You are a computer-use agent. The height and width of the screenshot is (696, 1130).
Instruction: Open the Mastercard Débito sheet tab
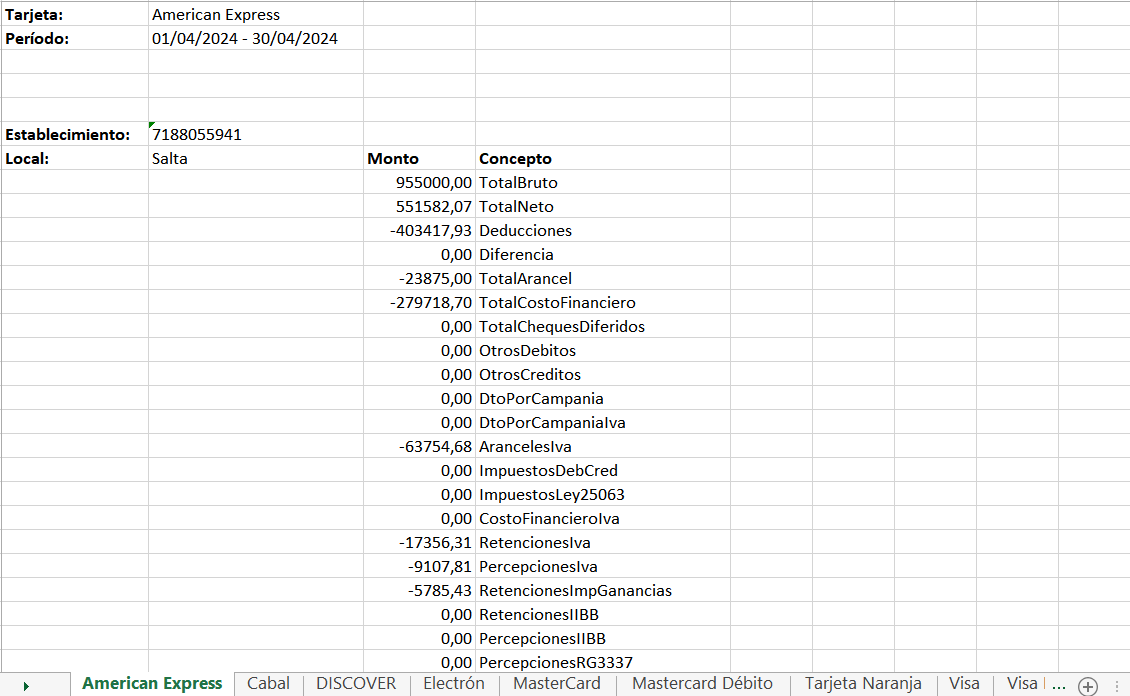pos(702,684)
